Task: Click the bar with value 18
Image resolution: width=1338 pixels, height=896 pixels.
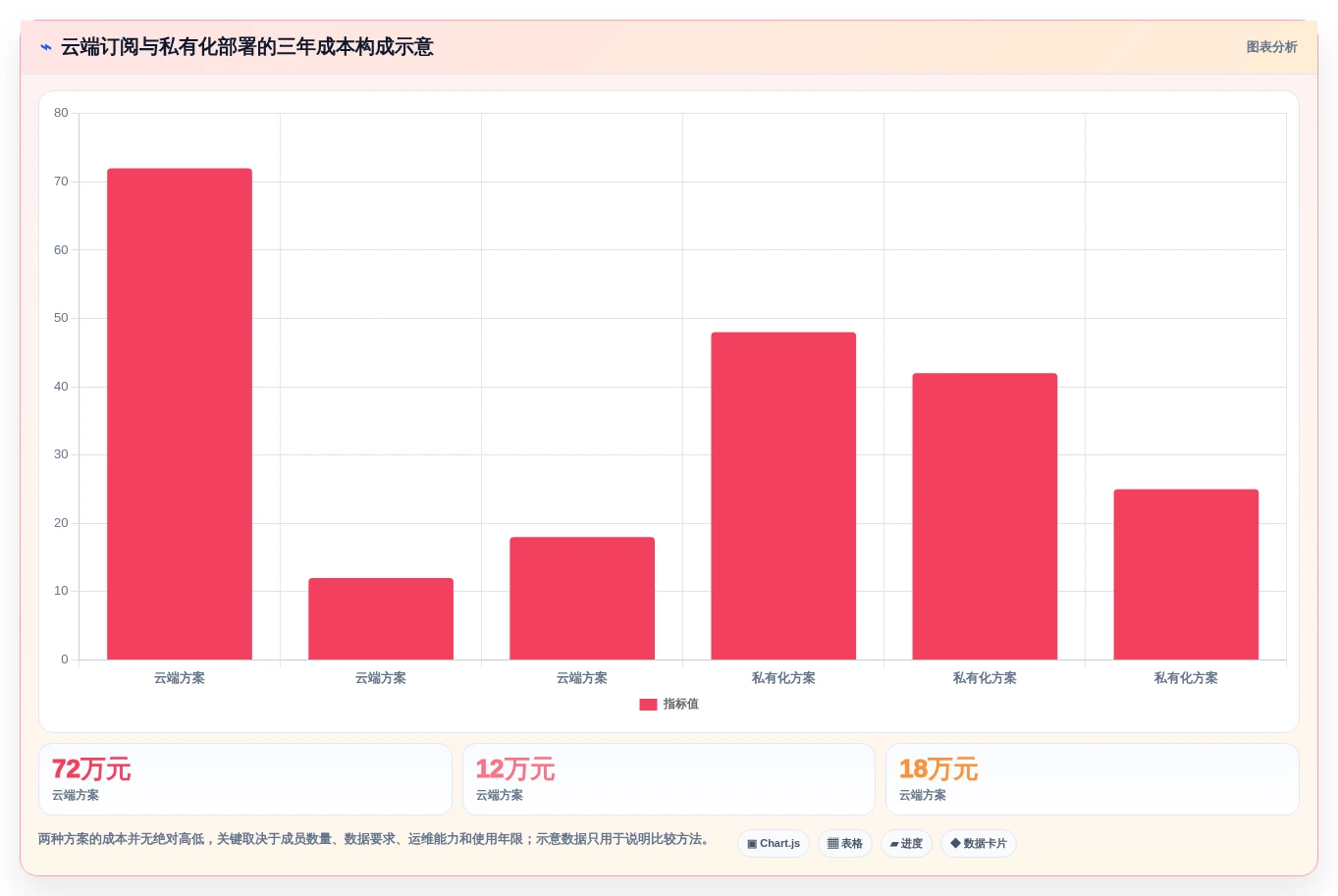Action: (582, 599)
